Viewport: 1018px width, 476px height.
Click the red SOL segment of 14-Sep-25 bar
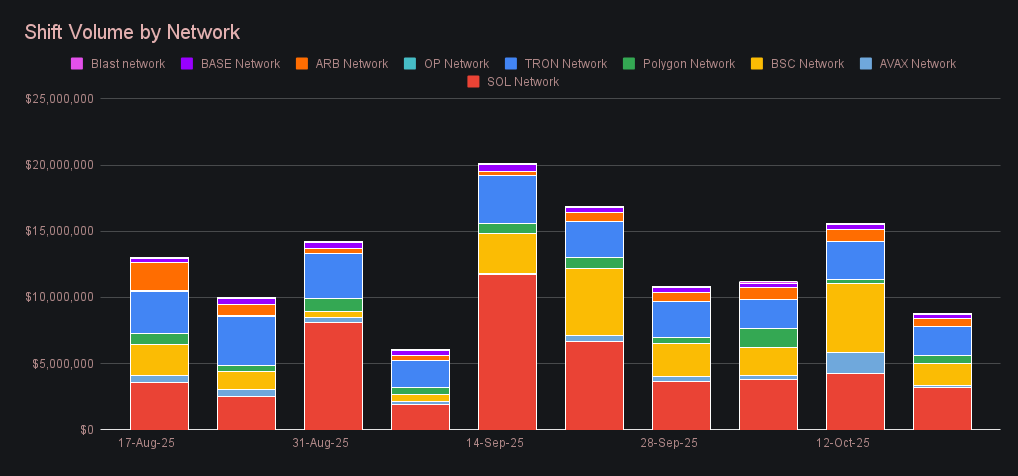click(x=508, y=351)
